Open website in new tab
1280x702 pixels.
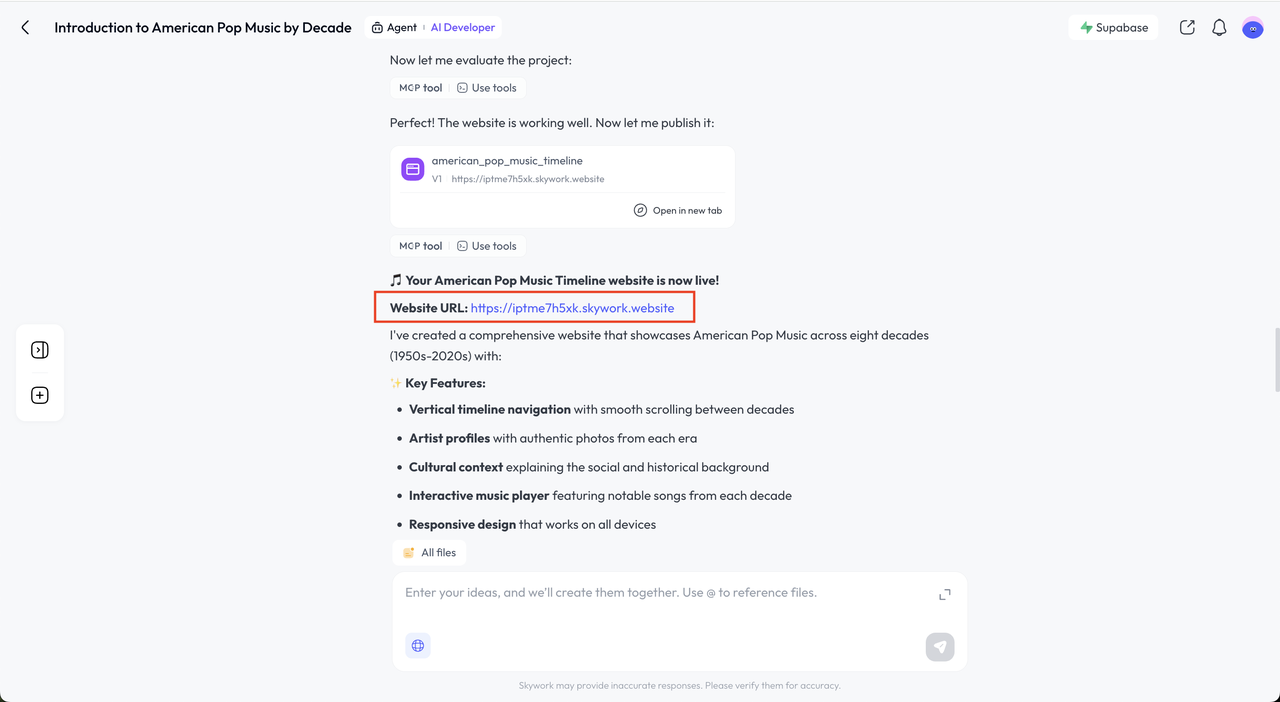coord(678,210)
